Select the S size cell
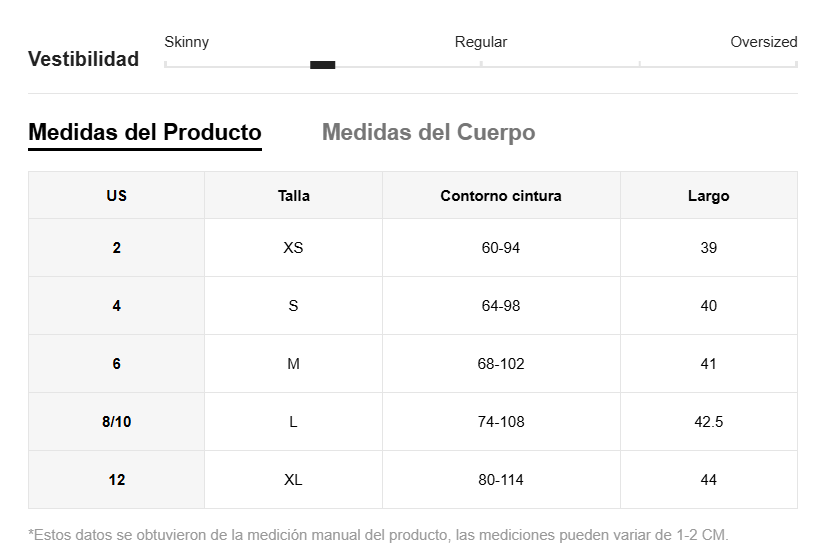This screenshot has width=822, height=560. pos(293,306)
